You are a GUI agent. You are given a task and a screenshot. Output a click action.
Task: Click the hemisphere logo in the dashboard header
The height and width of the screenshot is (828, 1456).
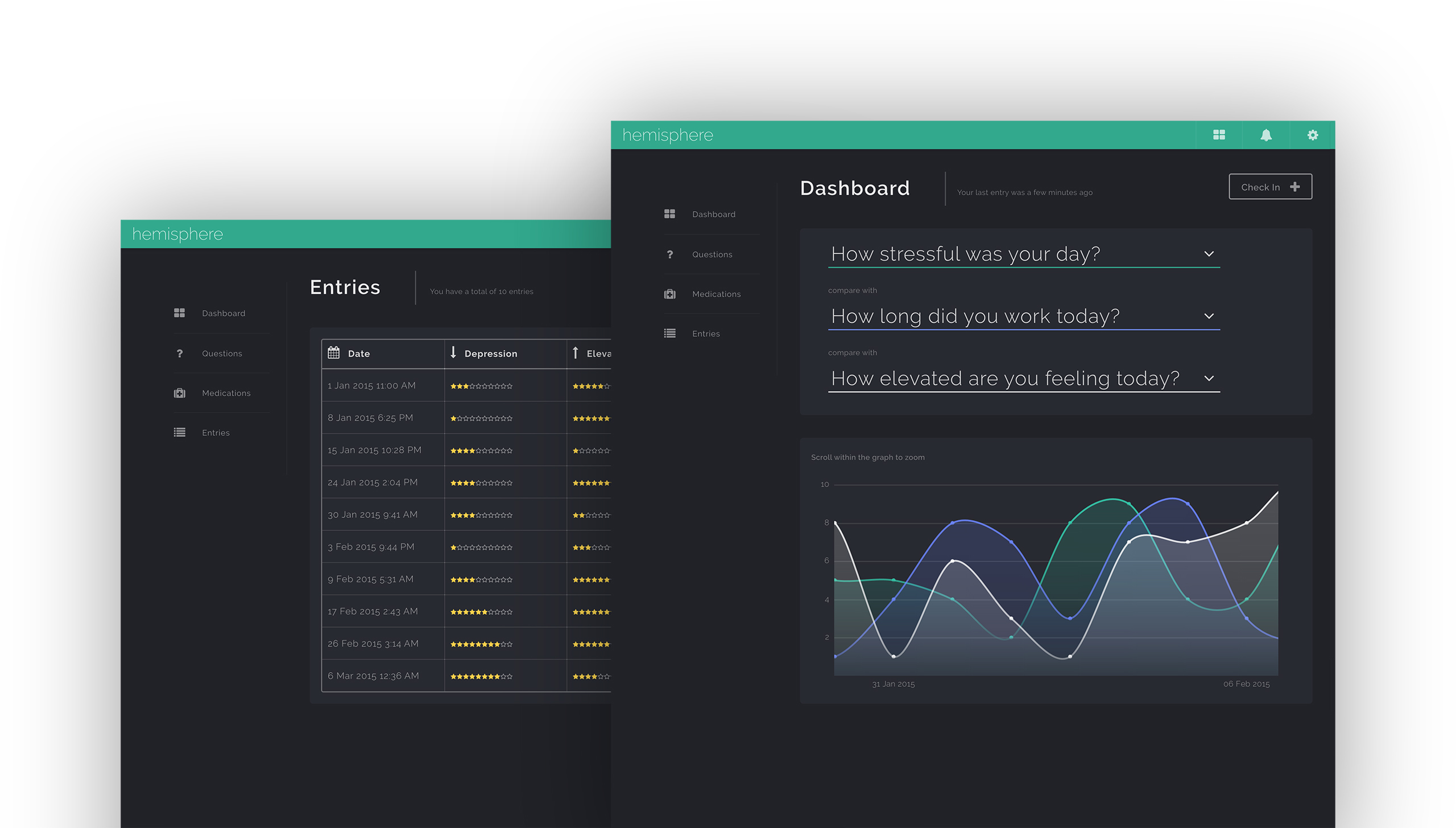click(x=667, y=135)
